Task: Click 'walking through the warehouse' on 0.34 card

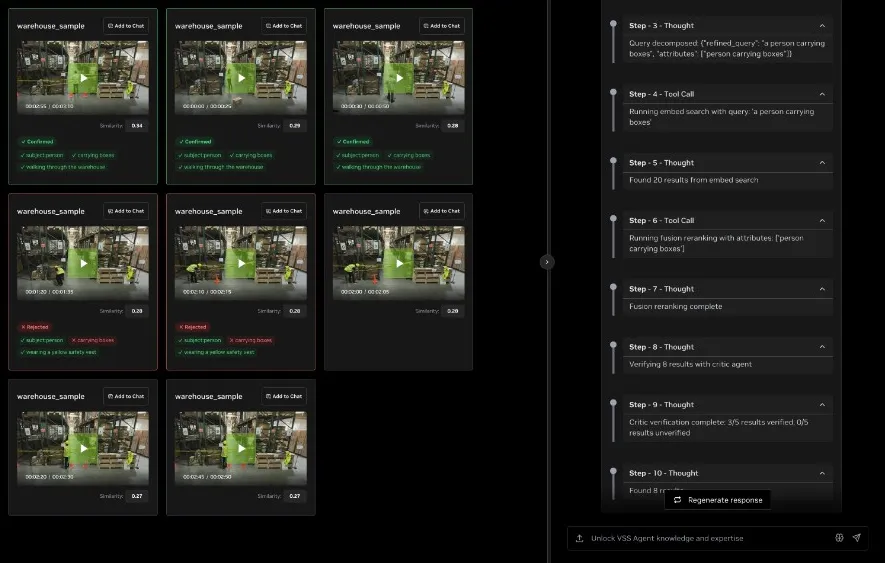Action: (x=63, y=167)
